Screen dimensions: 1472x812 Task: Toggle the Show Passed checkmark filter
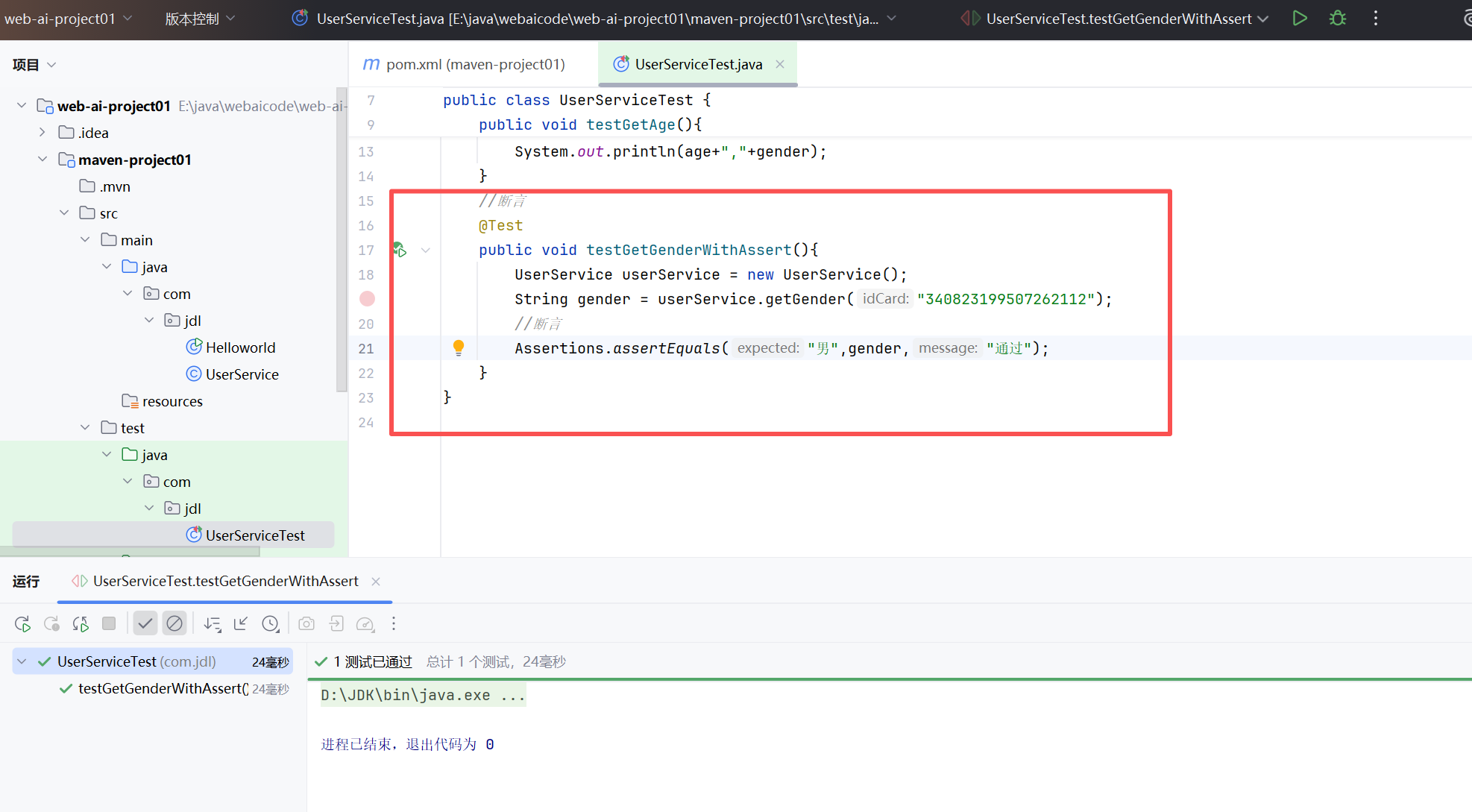pyautogui.click(x=145, y=624)
